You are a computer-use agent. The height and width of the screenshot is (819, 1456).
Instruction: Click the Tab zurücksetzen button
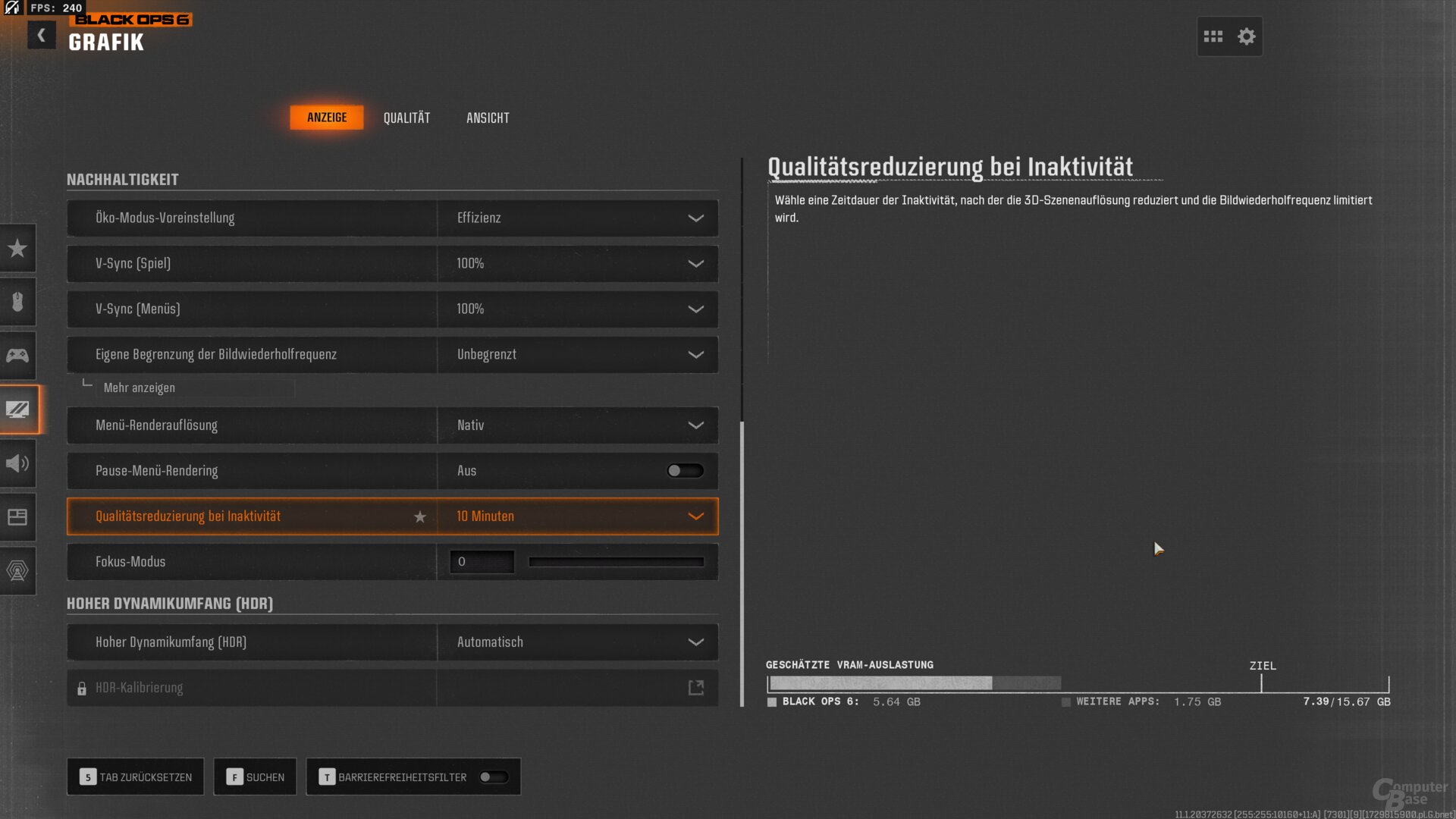(135, 777)
